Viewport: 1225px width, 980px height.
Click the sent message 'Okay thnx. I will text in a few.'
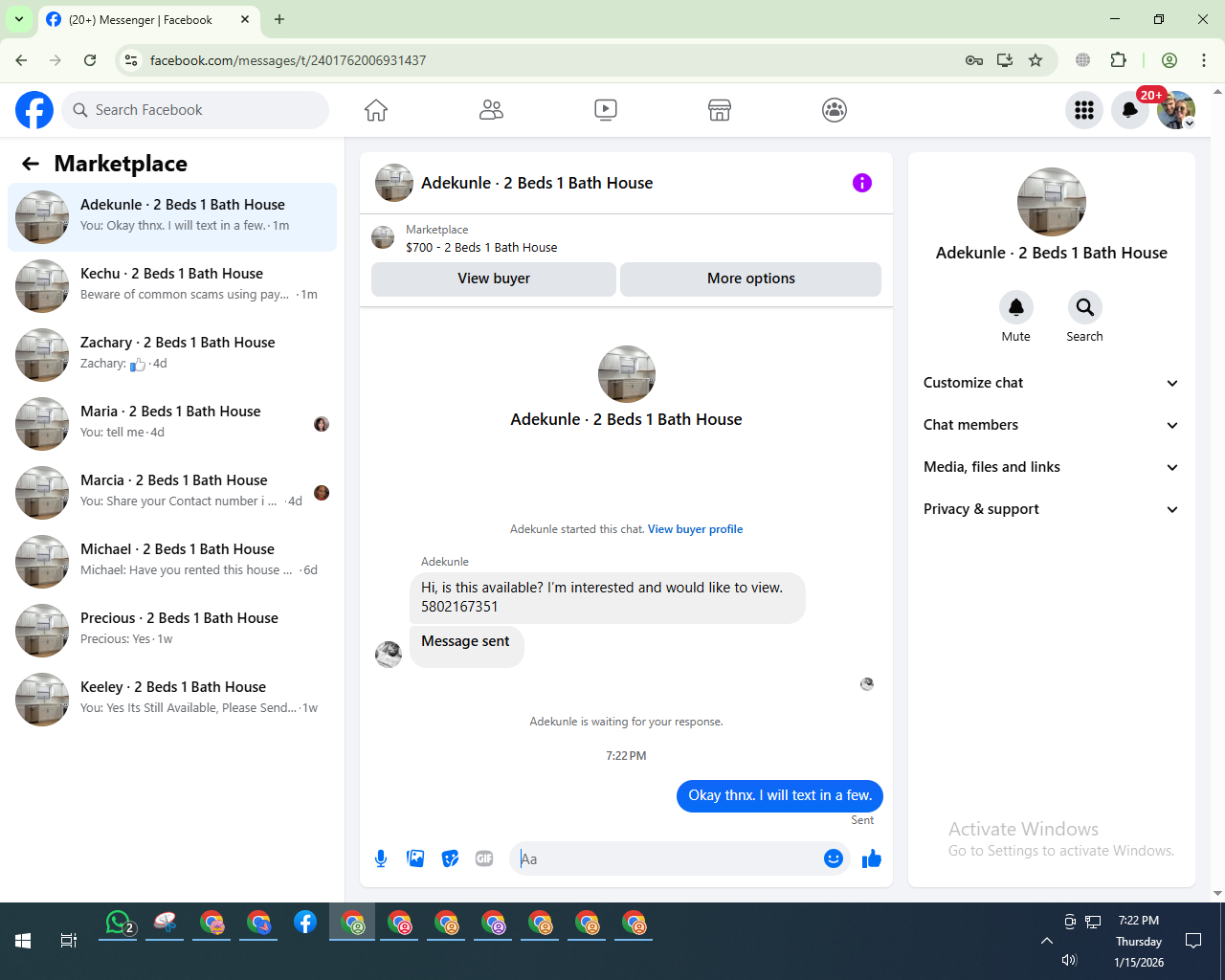point(780,795)
